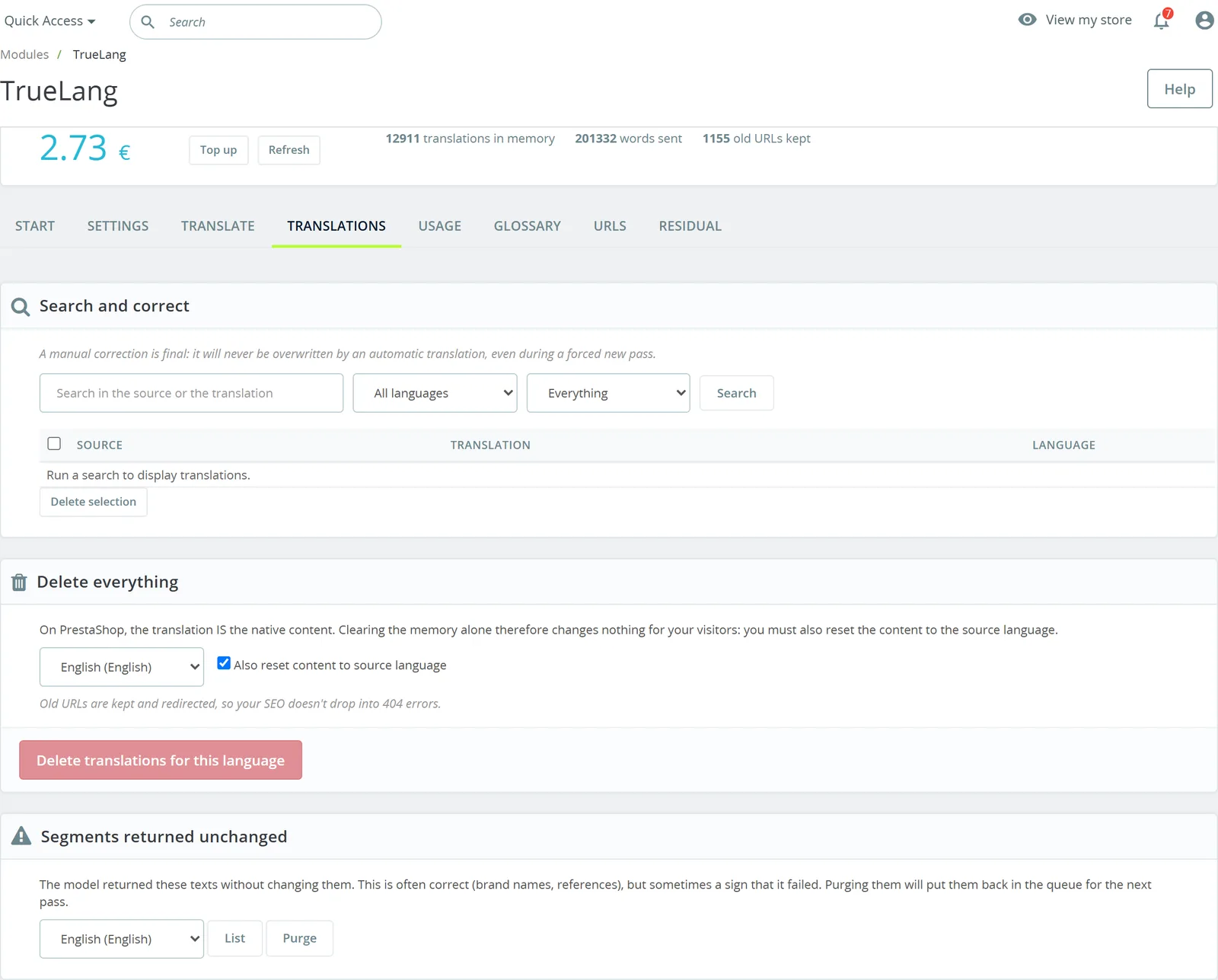Focus the top Search input field
1218x980 pixels.
pyautogui.click(x=256, y=22)
